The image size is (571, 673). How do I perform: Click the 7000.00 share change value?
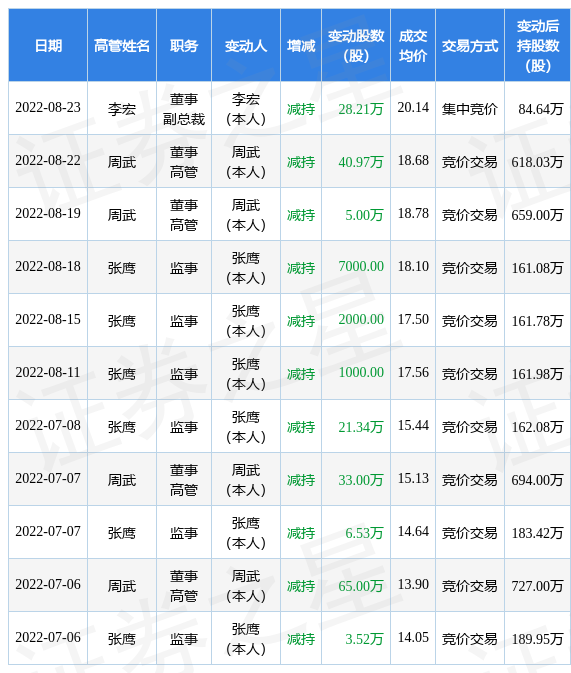tap(361, 267)
